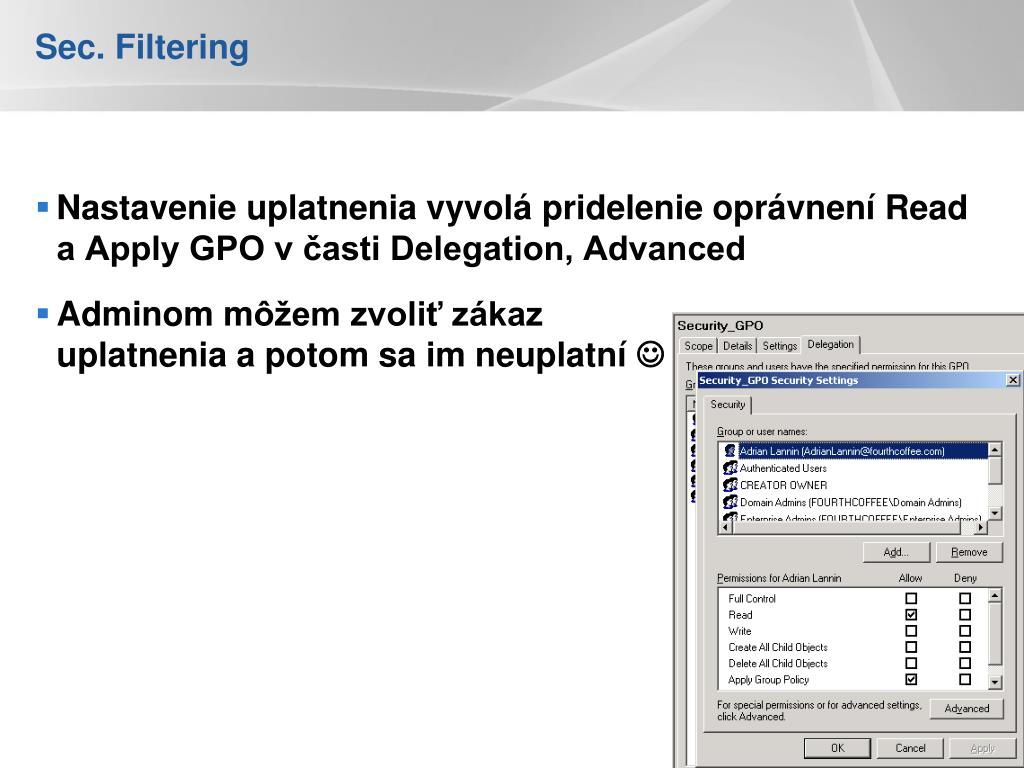Enable Deny checkbox for Full Control
This screenshot has height=768, width=1024.
(x=965, y=598)
